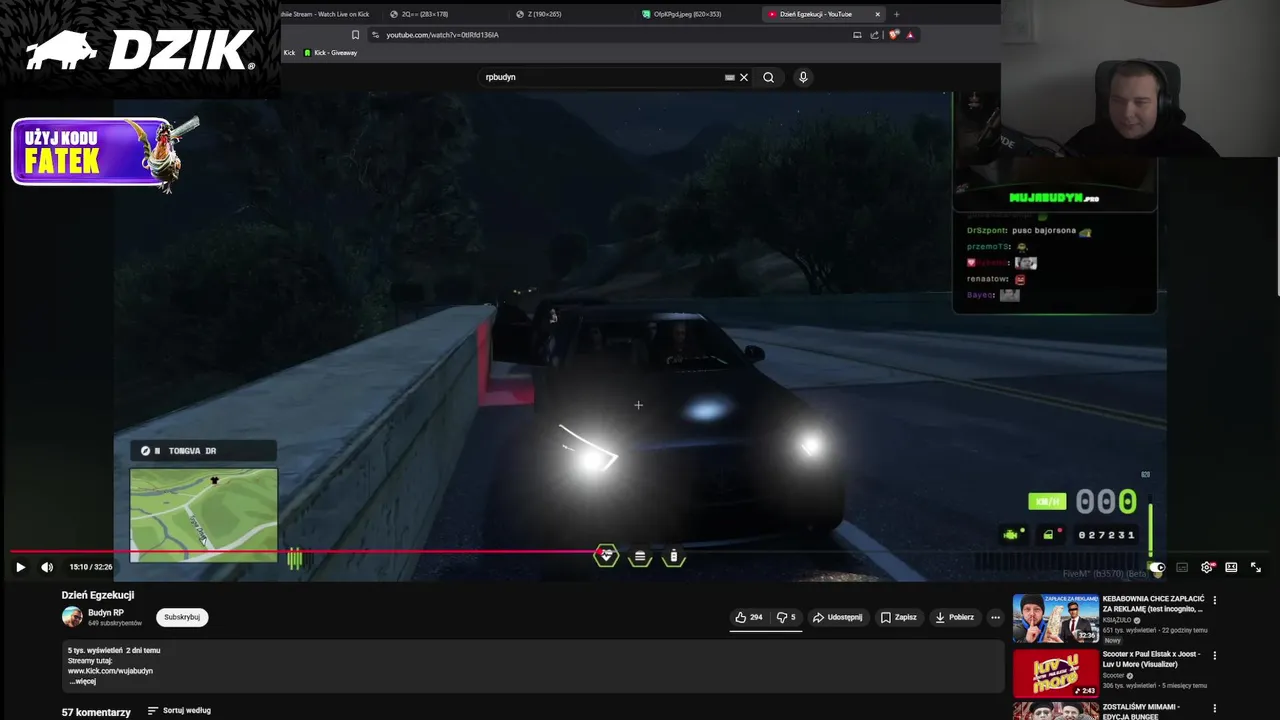Click the cast icon in the address bar
The image size is (1280, 720).
pyautogui.click(x=857, y=35)
